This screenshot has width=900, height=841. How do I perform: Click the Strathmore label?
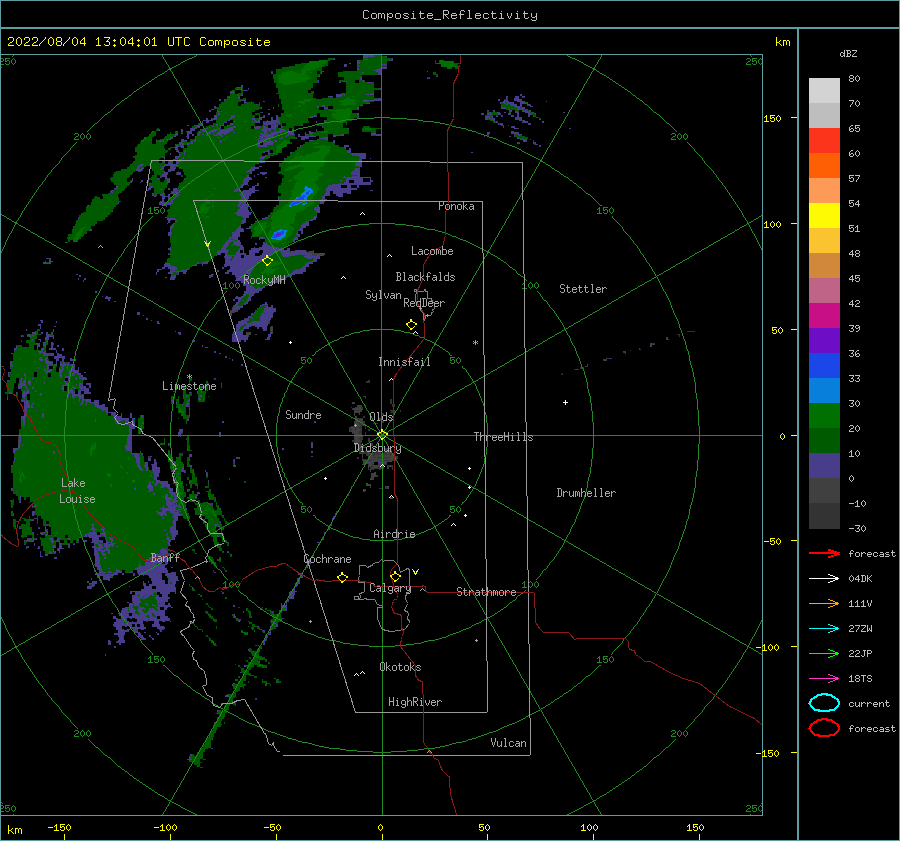tap(486, 592)
